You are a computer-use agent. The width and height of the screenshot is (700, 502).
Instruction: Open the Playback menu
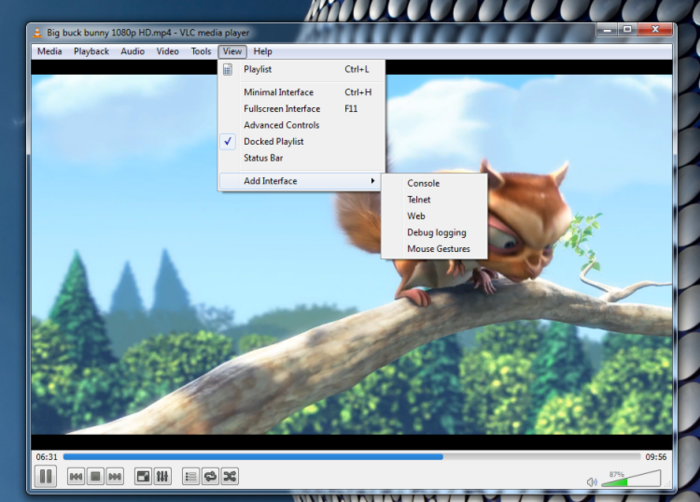coord(91,51)
